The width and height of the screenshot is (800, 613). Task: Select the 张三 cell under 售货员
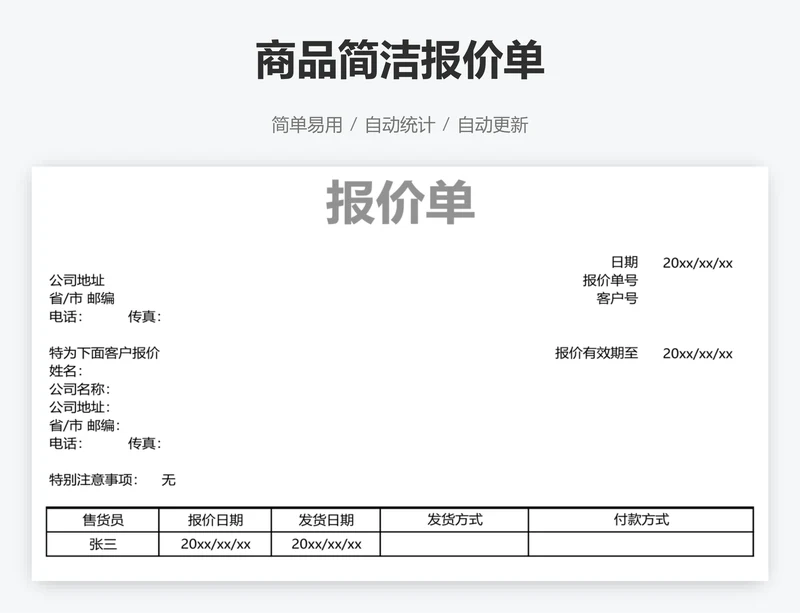pos(103,544)
